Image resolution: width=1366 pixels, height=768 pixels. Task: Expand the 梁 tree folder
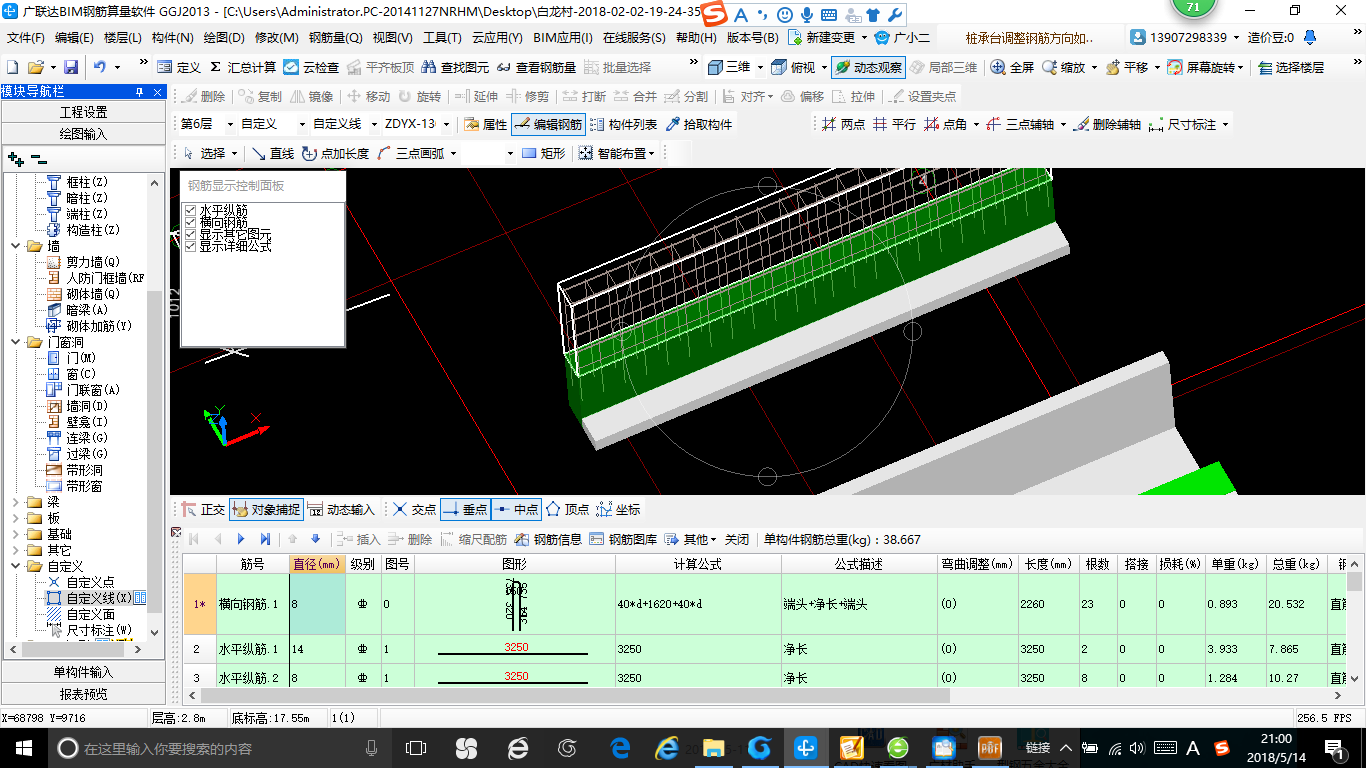tap(15, 502)
